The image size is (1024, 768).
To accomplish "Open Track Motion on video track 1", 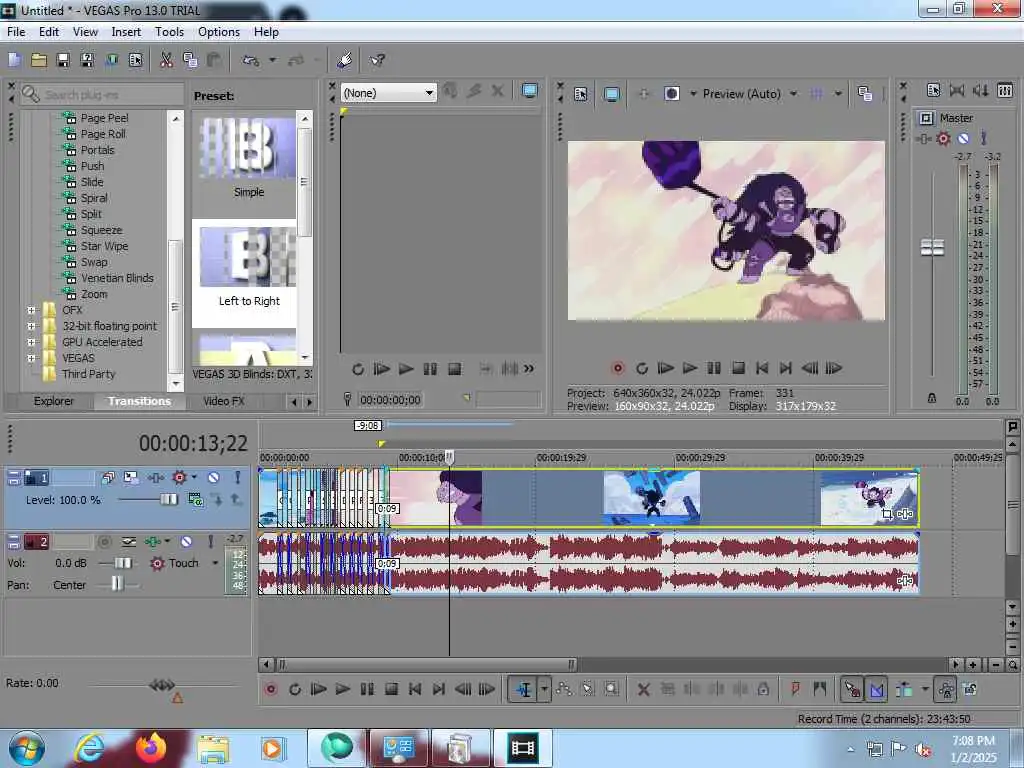I will click(131, 477).
